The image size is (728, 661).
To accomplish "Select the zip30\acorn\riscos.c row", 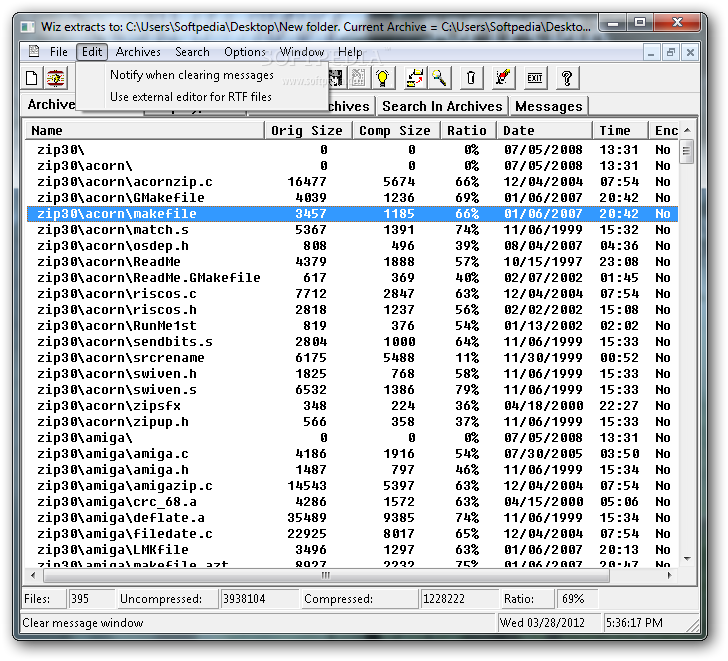I will 352,294.
